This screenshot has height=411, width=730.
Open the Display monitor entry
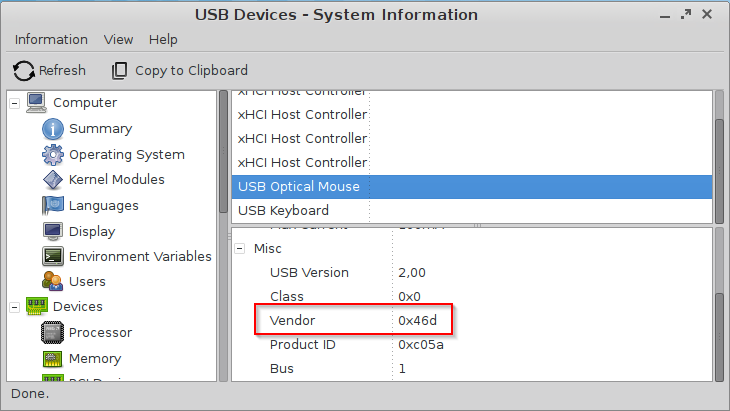coord(91,231)
